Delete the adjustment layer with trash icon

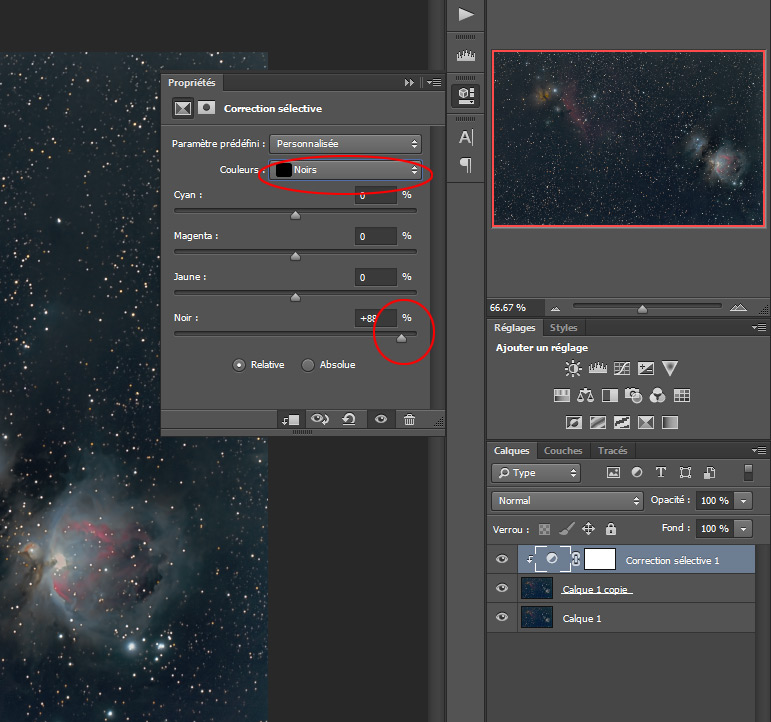point(409,420)
